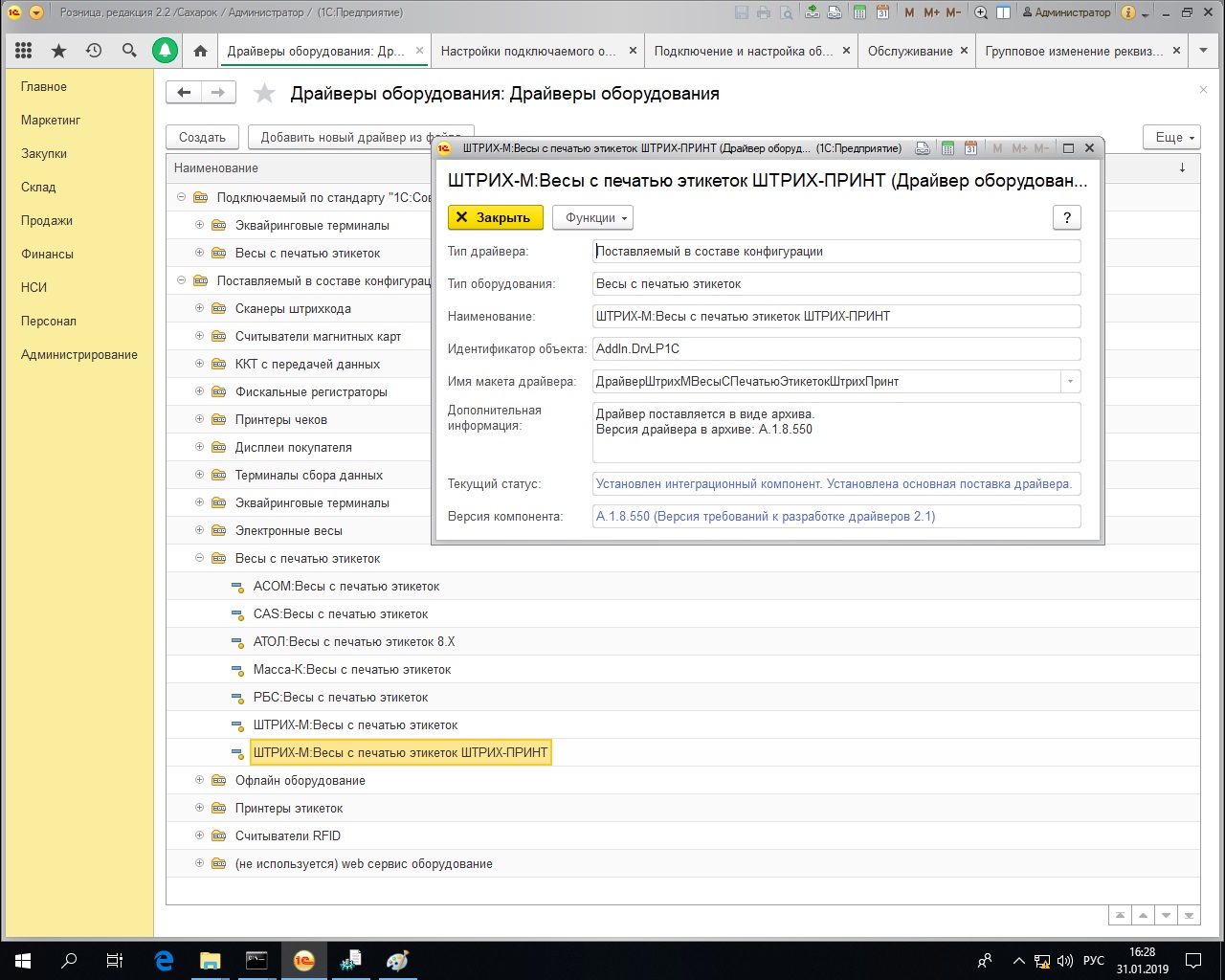Jump to the list start arrow button
Viewport: 1225px width, 980px height.
click(x=1120, y=916)
